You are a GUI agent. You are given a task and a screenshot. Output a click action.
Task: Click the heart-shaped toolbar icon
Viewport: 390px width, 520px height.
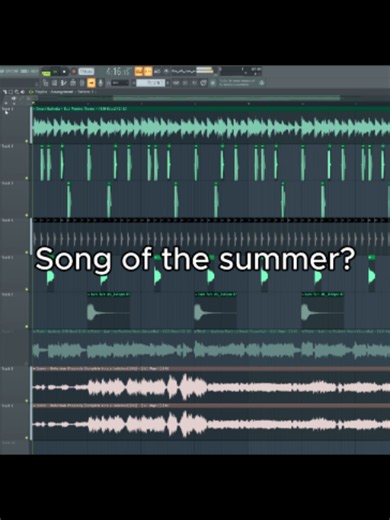(x=203, y=83)
